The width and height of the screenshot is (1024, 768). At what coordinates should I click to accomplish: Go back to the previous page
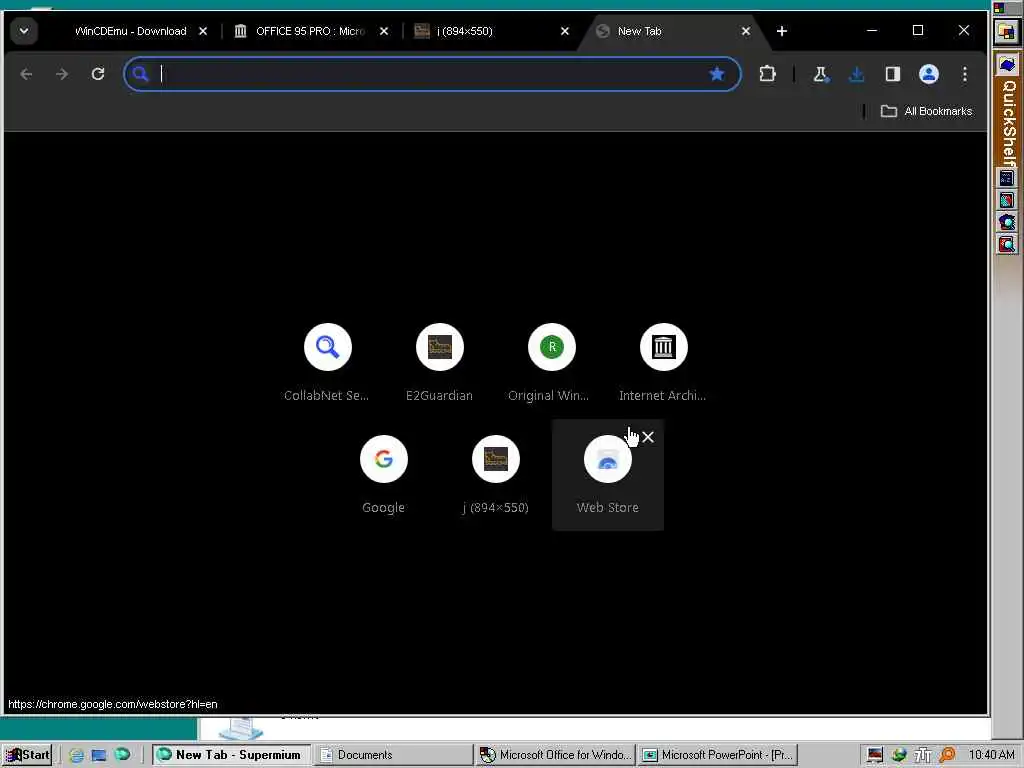click(x=26, y=74)
